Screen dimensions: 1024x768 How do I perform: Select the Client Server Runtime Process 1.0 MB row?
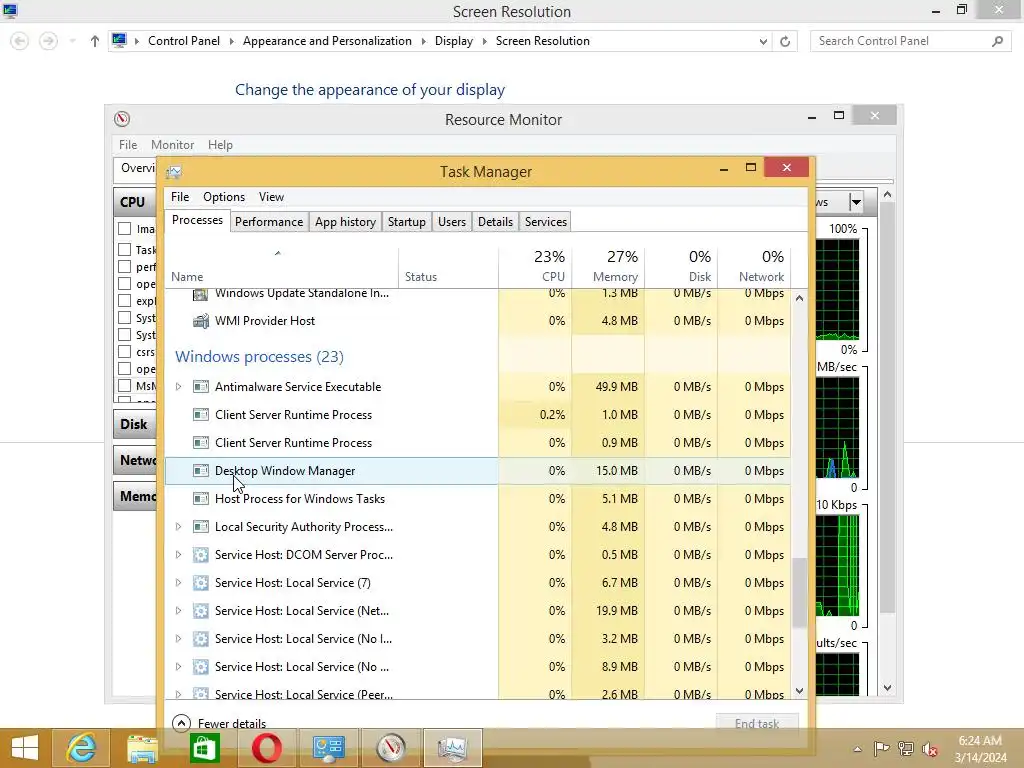(x=478, y=415)
